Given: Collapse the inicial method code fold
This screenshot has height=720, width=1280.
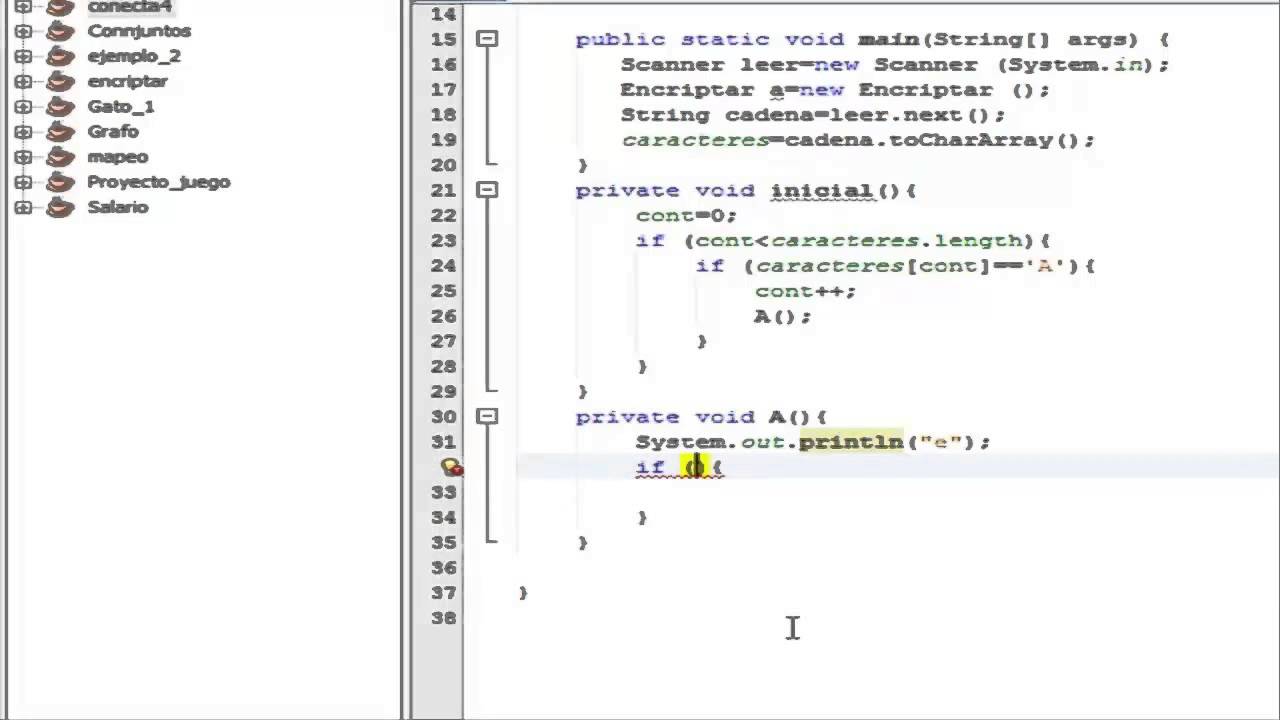Looking at the screenshot, I should click(487, 190).
